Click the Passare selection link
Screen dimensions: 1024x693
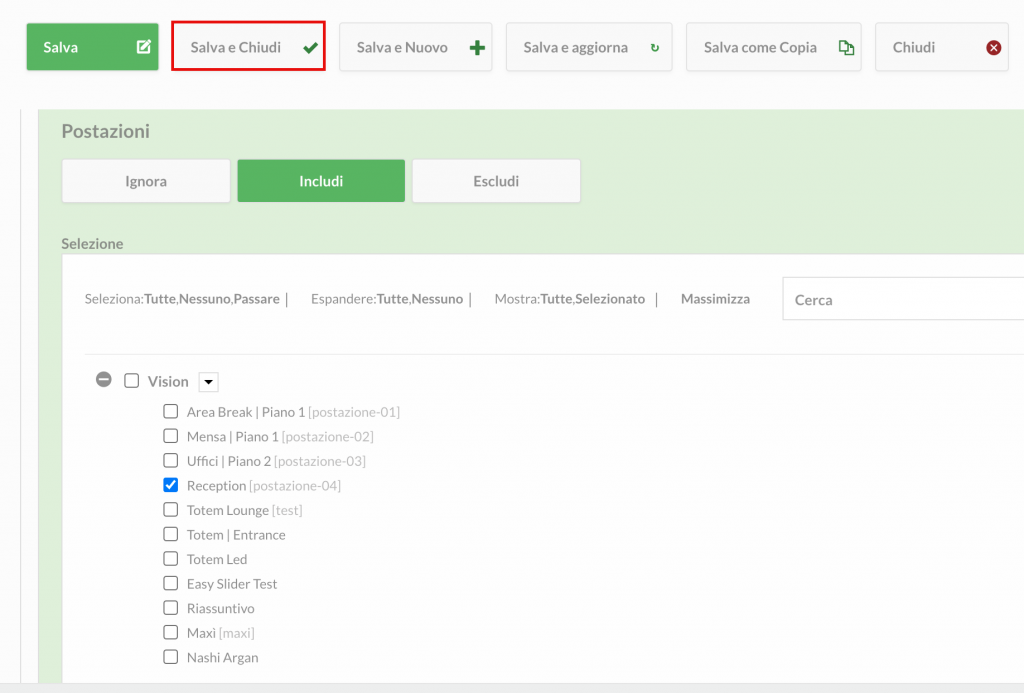(257, 299)
